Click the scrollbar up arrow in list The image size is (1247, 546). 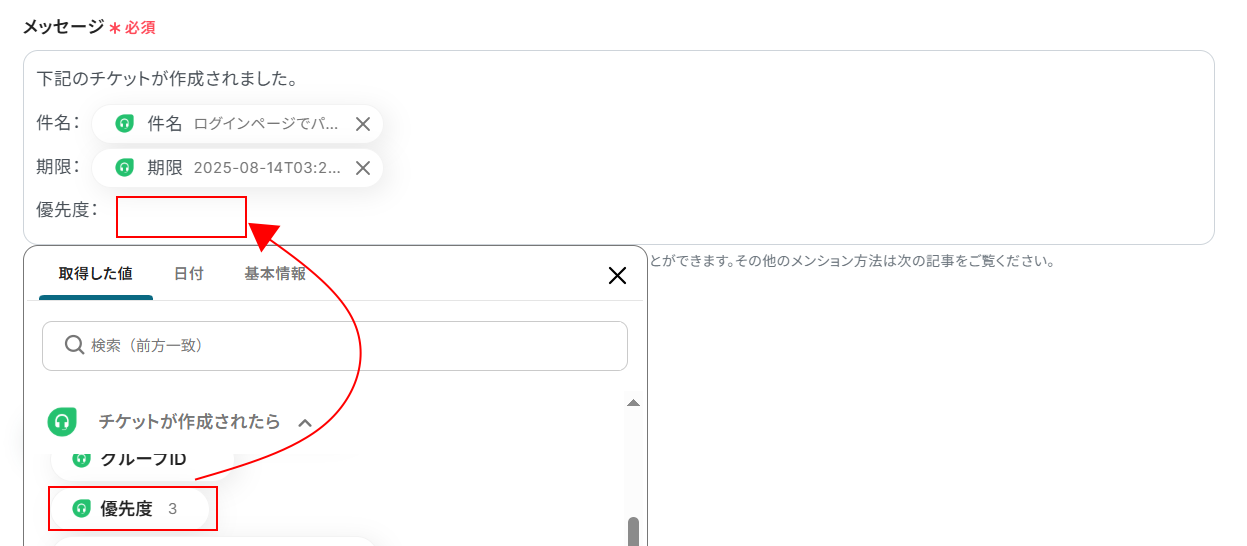[x=633, y=403]
